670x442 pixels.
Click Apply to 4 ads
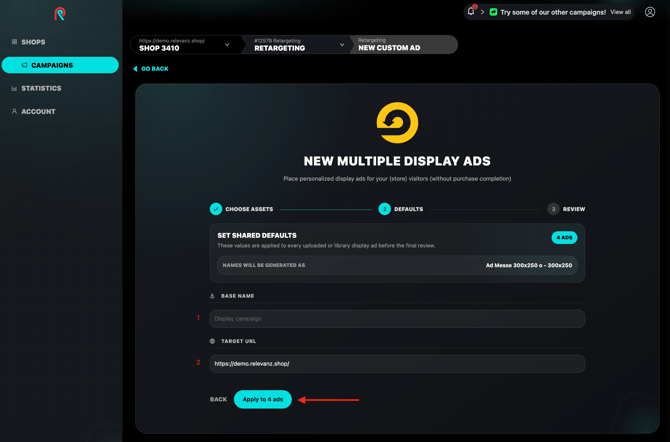(263, 399)
